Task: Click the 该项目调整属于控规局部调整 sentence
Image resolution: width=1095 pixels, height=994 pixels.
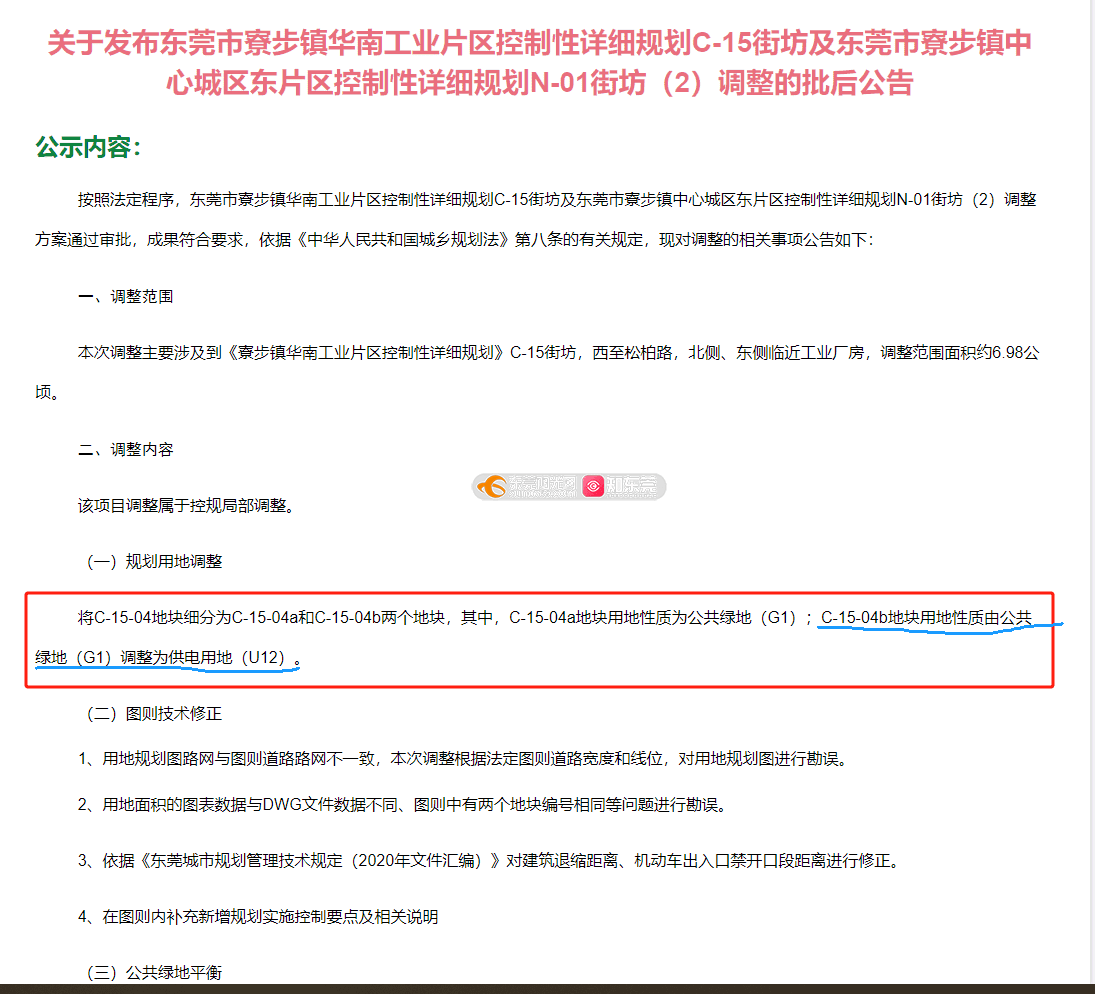Action: tap(186, 505)
